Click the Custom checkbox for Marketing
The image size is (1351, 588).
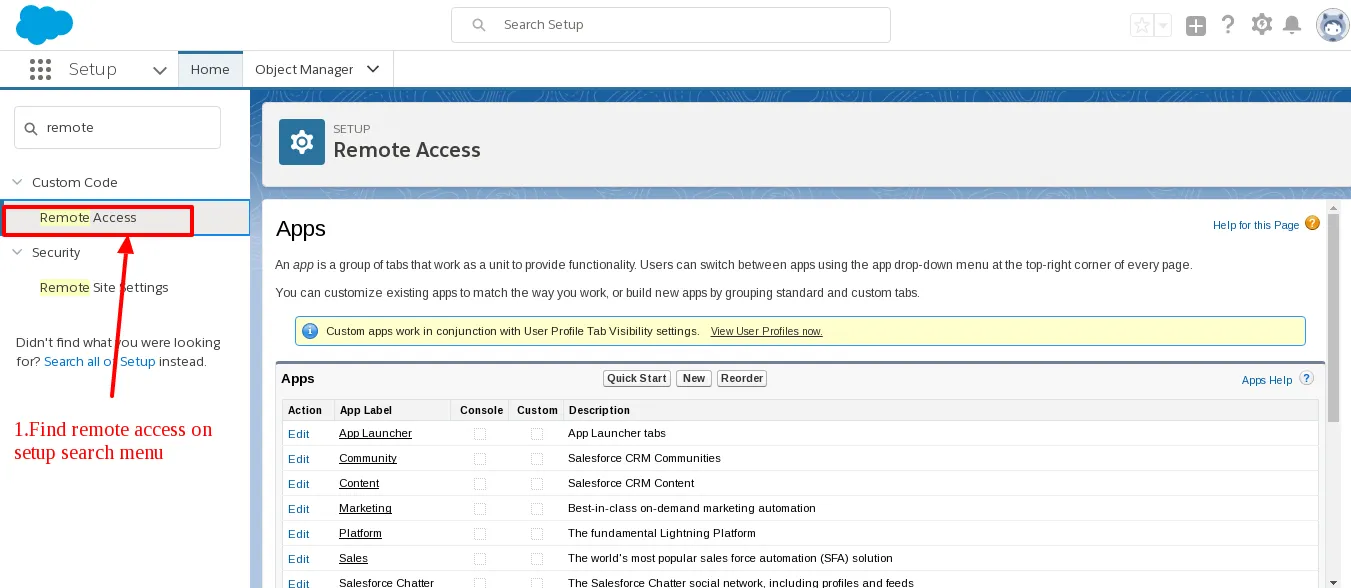click(537, 509)
